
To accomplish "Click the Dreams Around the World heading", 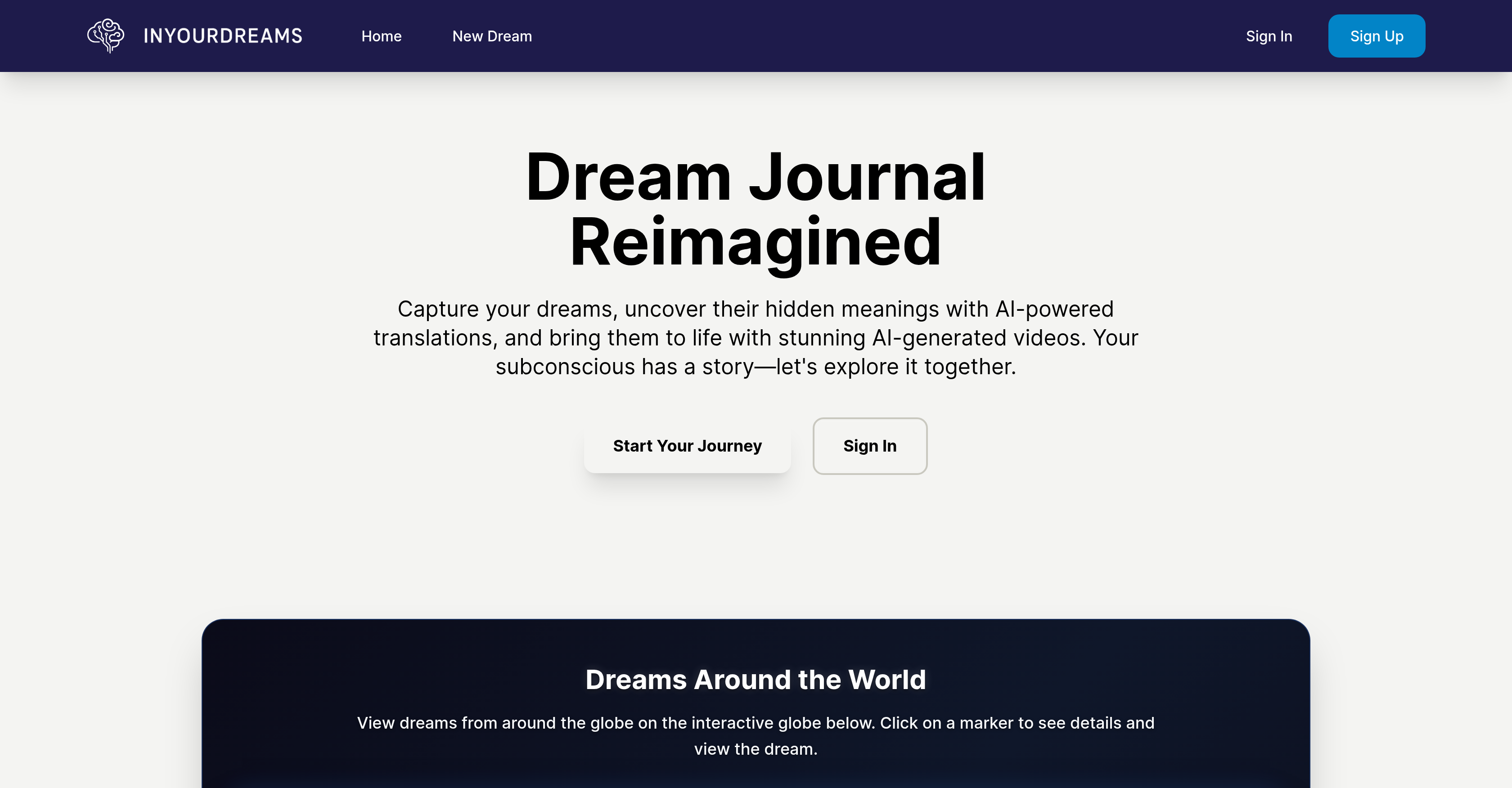I will 756,680.
